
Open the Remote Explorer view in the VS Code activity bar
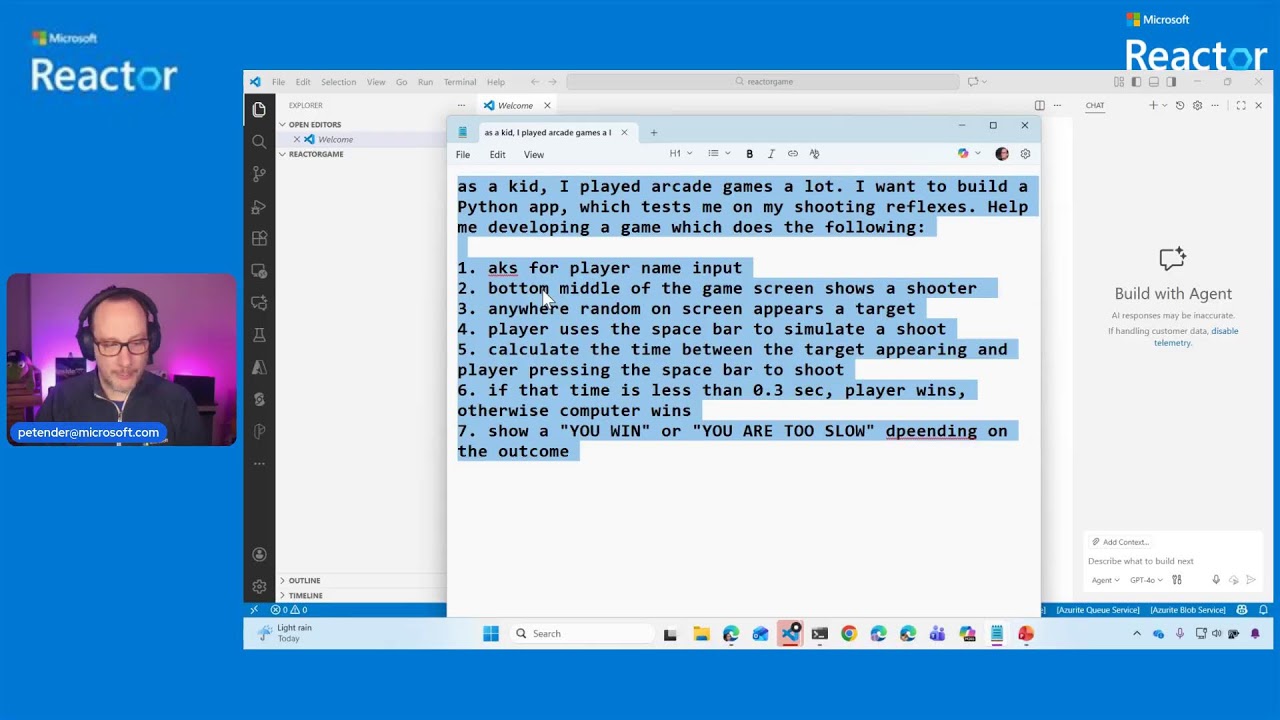tap(259, 270)
